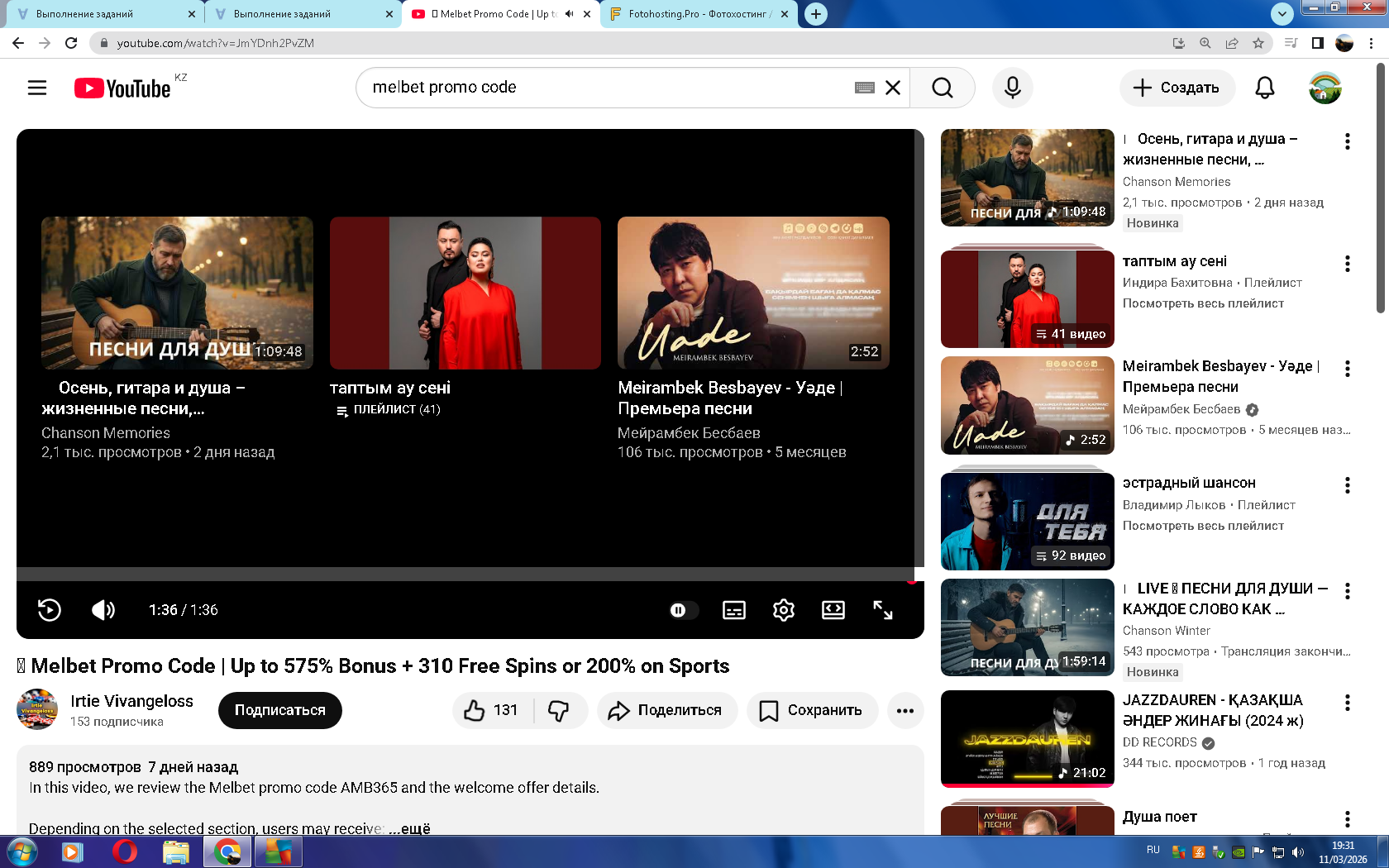Open more actions ellipsis below video

click(x=905, y=710)
